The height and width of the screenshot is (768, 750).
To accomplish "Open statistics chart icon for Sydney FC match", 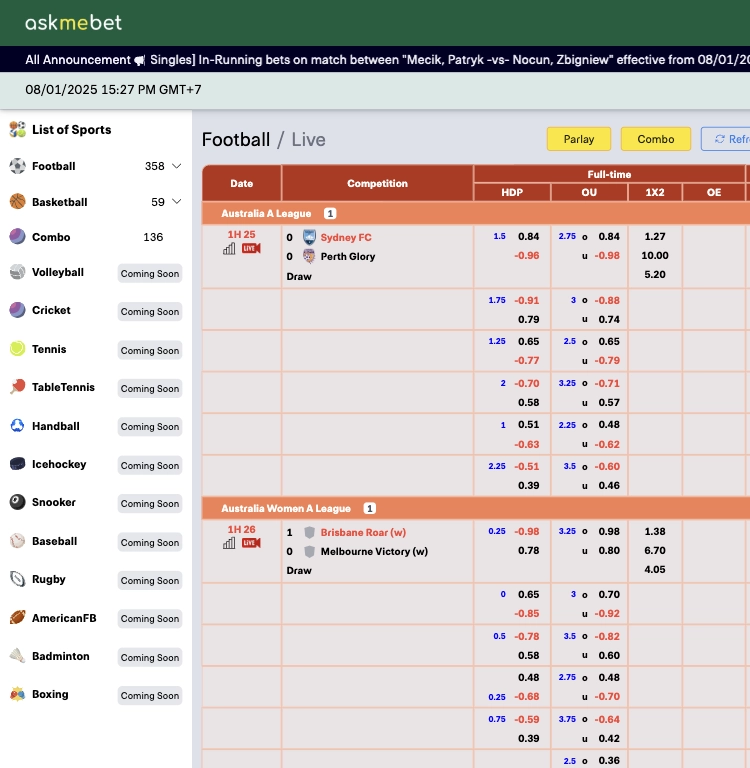I will coord(229,249).
